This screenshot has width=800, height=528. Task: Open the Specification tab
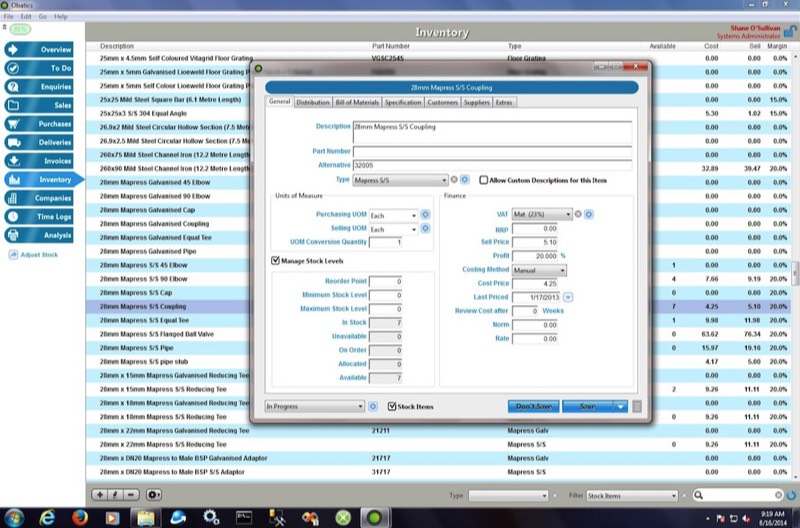pos(403,102)
